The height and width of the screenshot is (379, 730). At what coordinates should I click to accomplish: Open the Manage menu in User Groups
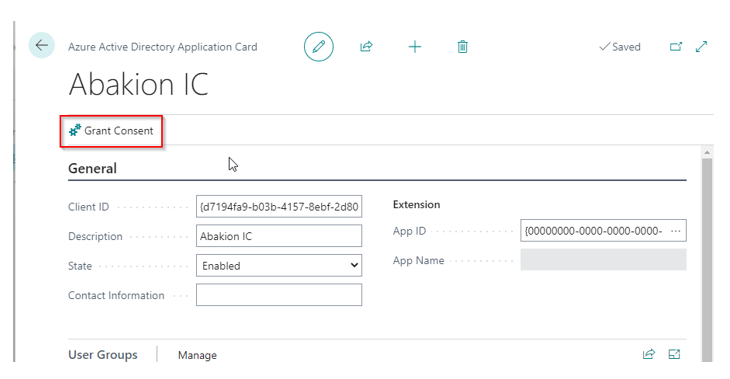click(197, 355)
